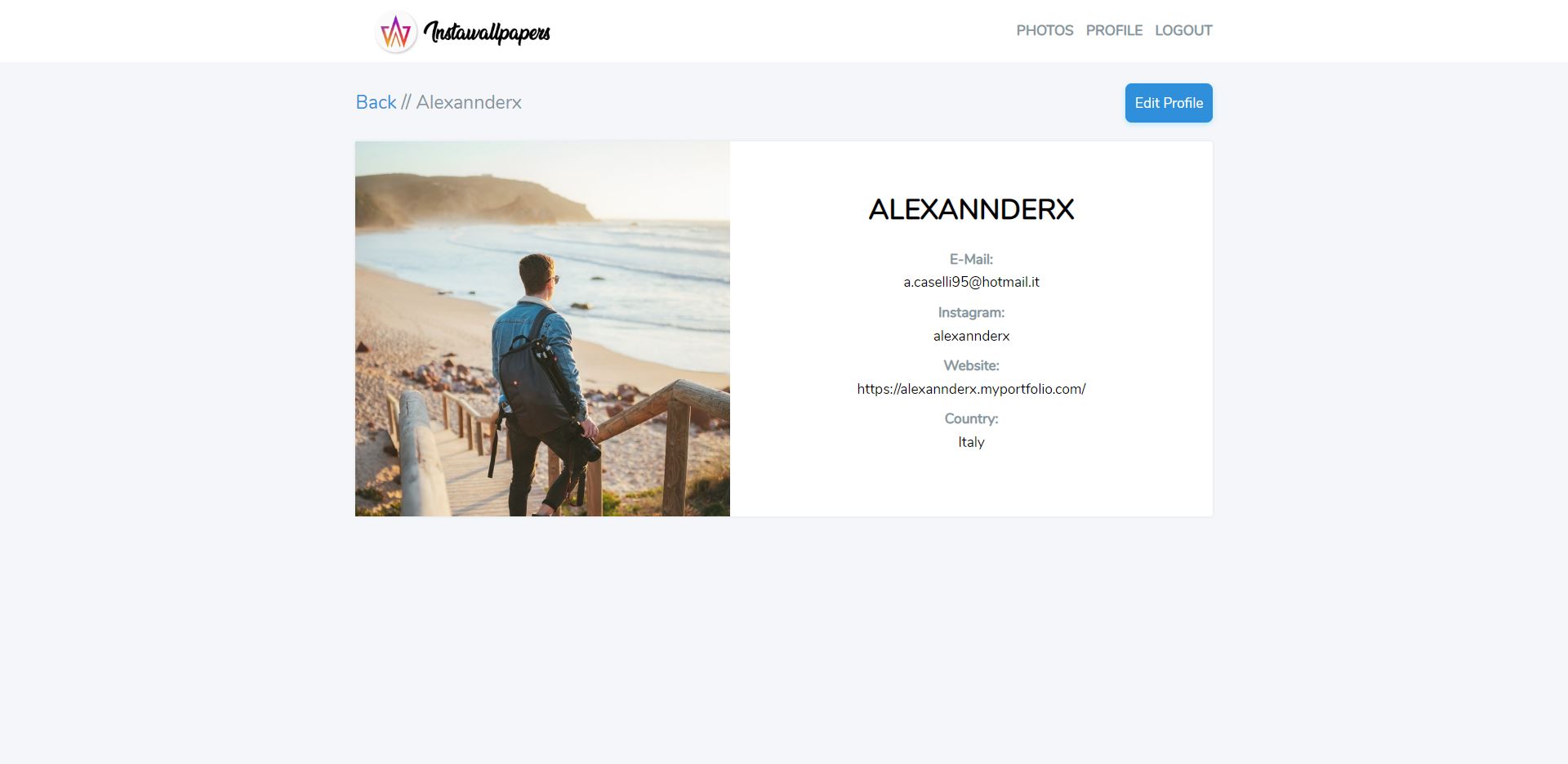The width and height of the screenshot is (1568, 764).
Task: Open the alexannderx.myportfolio.com website URL
Action: point(971,389)
